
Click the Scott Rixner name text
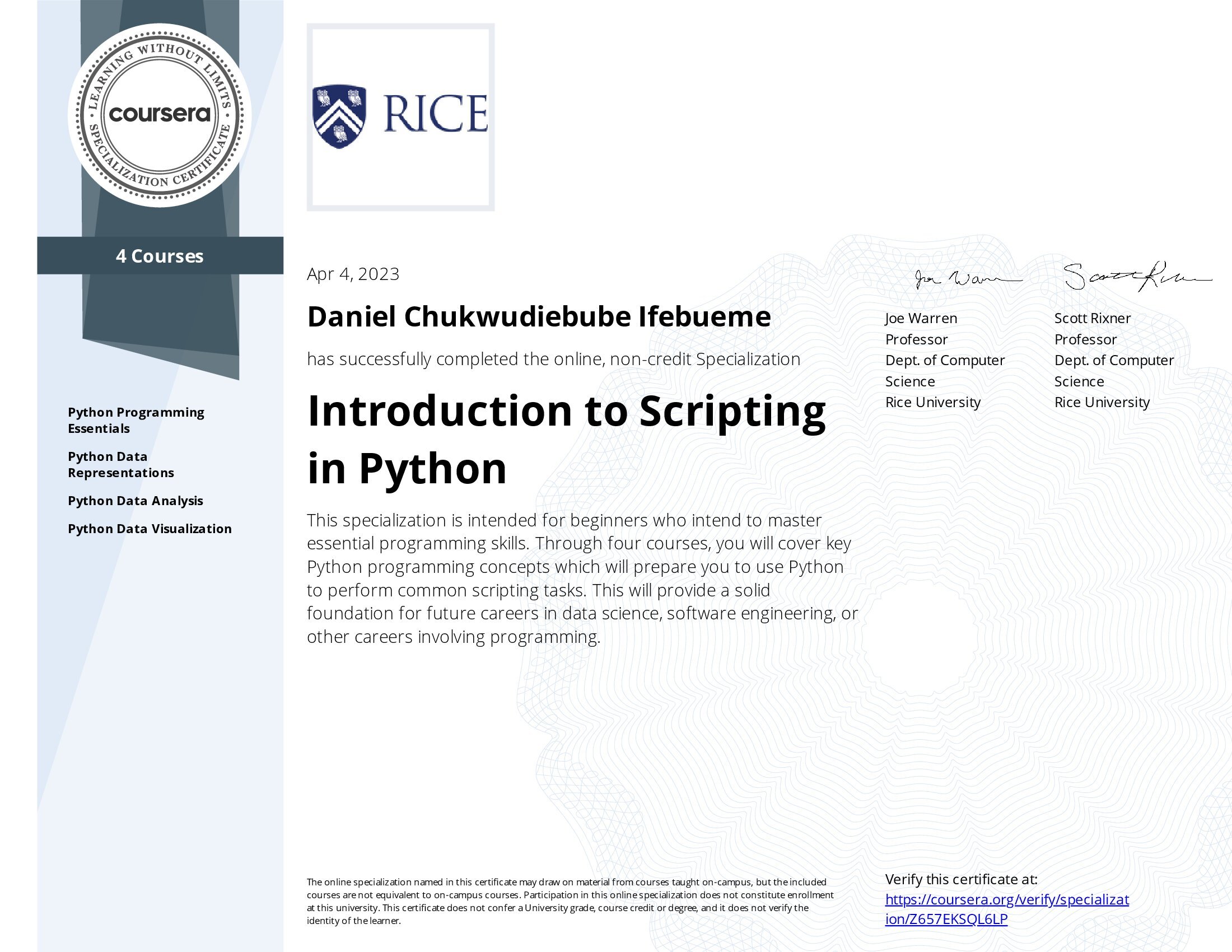point(1092,318)
